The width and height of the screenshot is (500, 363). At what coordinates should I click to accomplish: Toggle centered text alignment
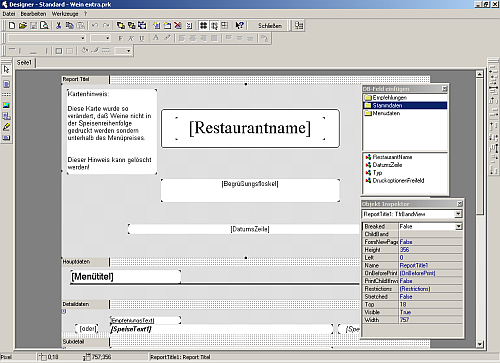point(193,38)
